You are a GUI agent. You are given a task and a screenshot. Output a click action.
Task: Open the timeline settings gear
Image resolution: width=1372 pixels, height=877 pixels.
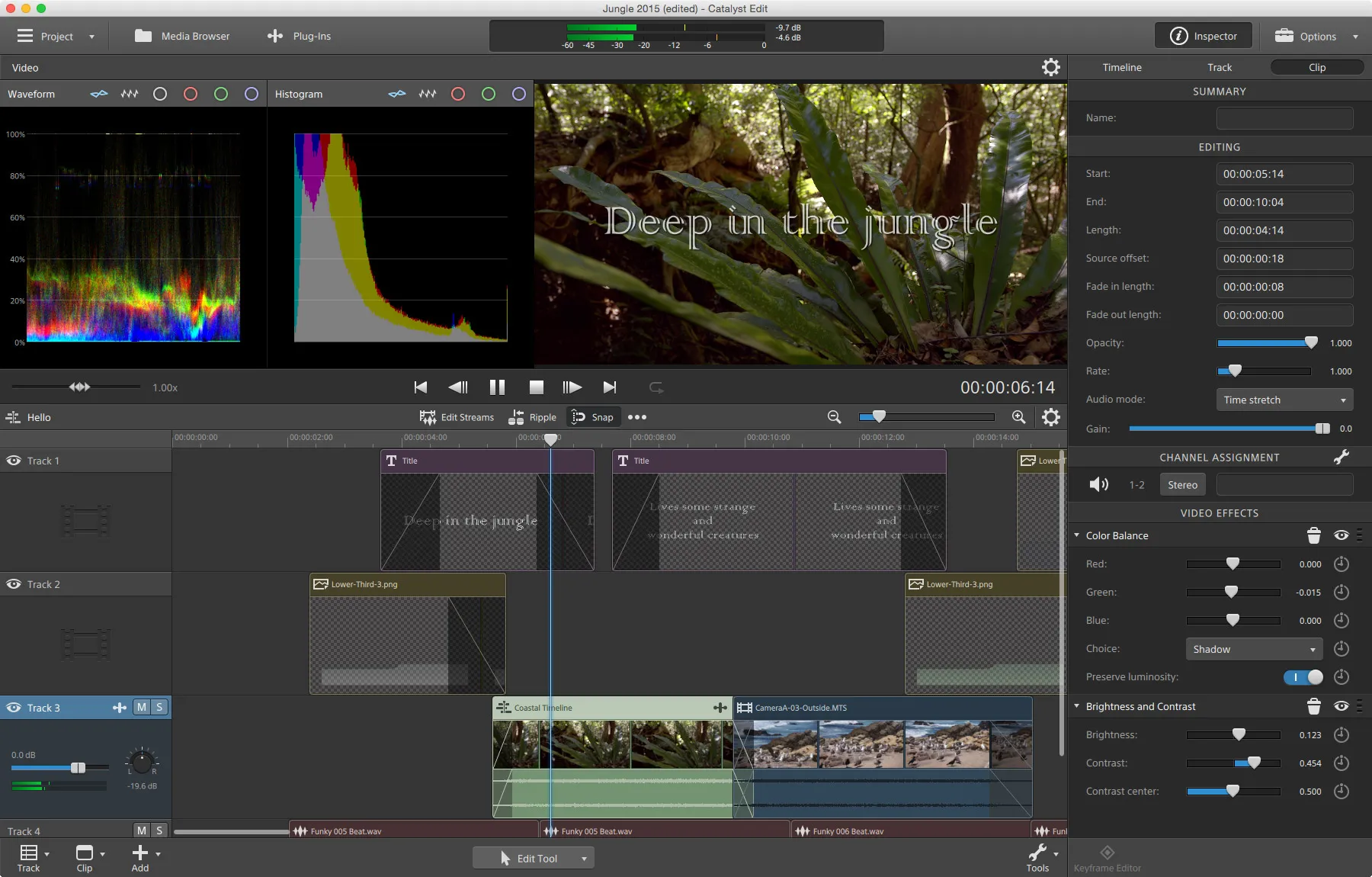click(x=1050, y=417)
